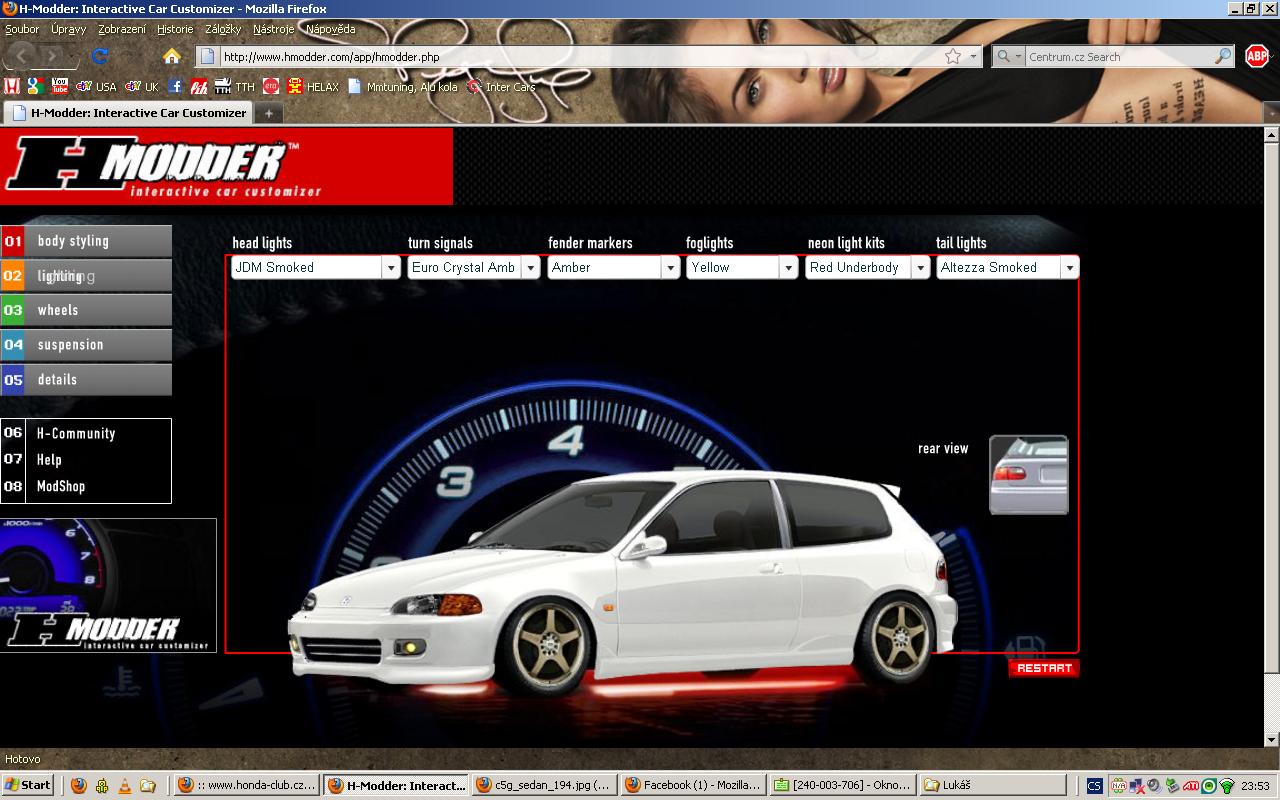Open the Záložky menu
This screenshot has width=1280, height=800.
(223, 30)
